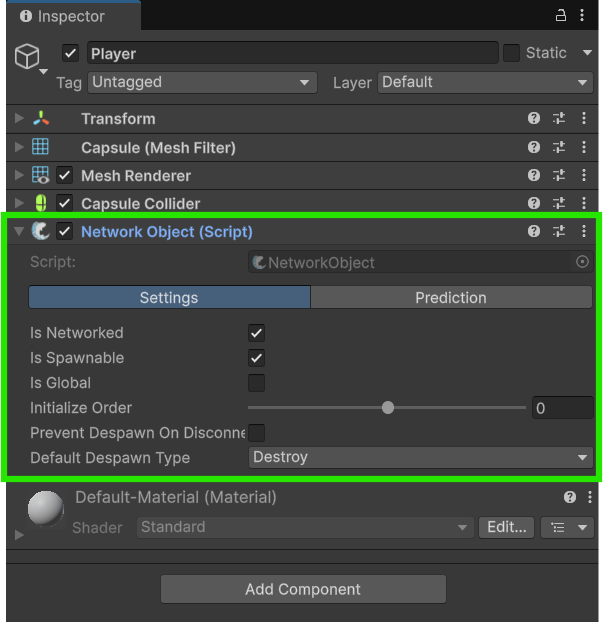The image size is (603, 622).
Task: Click the Player name field
Action: [x=293, y=53]
